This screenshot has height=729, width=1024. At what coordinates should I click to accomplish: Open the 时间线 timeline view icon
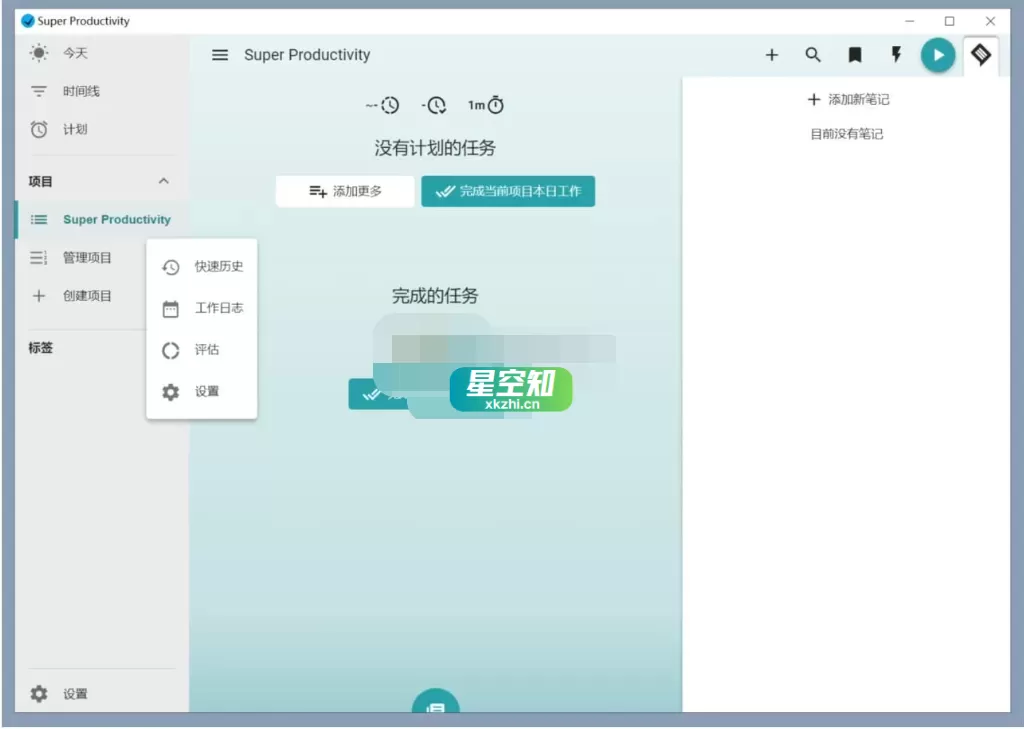(38, 91)
